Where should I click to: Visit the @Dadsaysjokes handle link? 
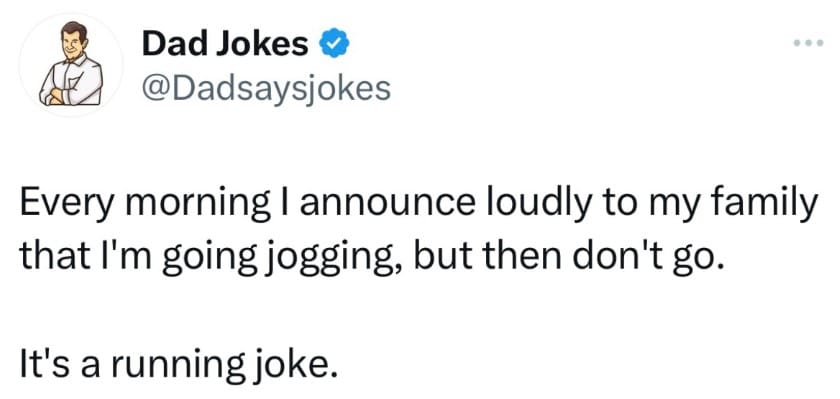(x=266, y=89)
